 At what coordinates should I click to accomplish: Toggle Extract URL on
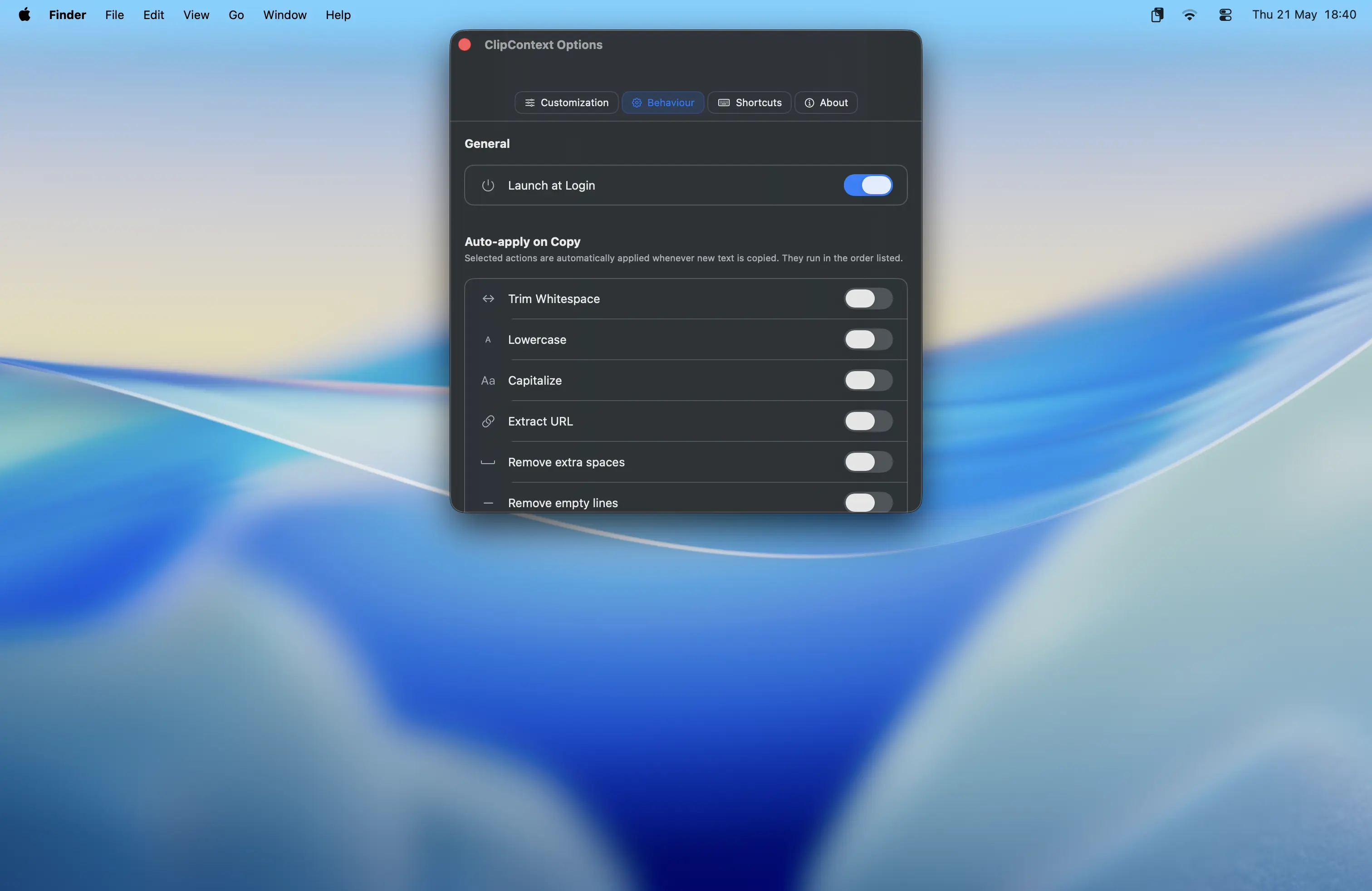tap(867, 421)
